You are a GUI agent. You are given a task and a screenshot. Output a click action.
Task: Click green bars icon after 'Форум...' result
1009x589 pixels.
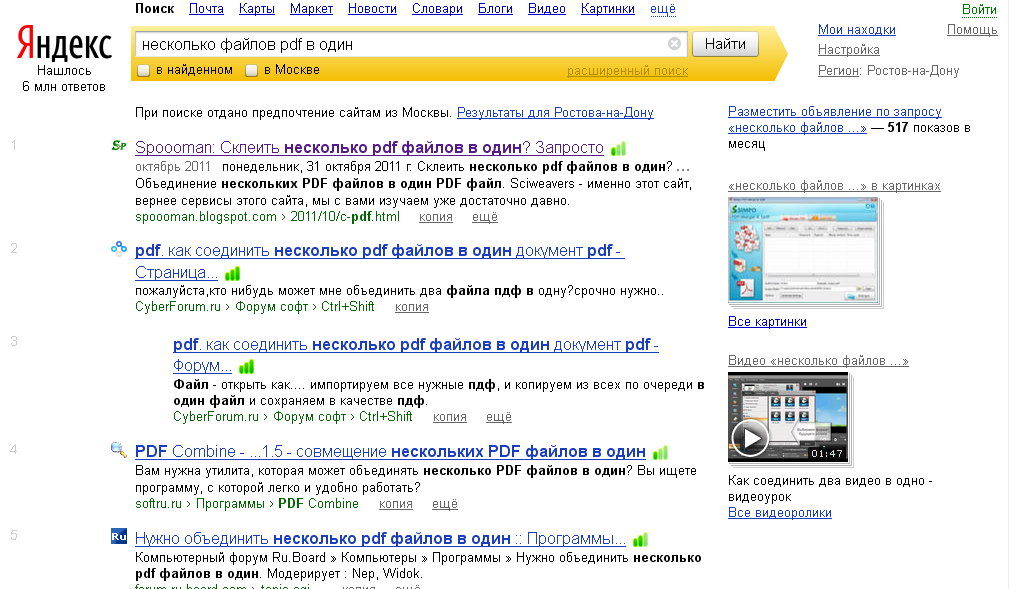coord(246,367)
